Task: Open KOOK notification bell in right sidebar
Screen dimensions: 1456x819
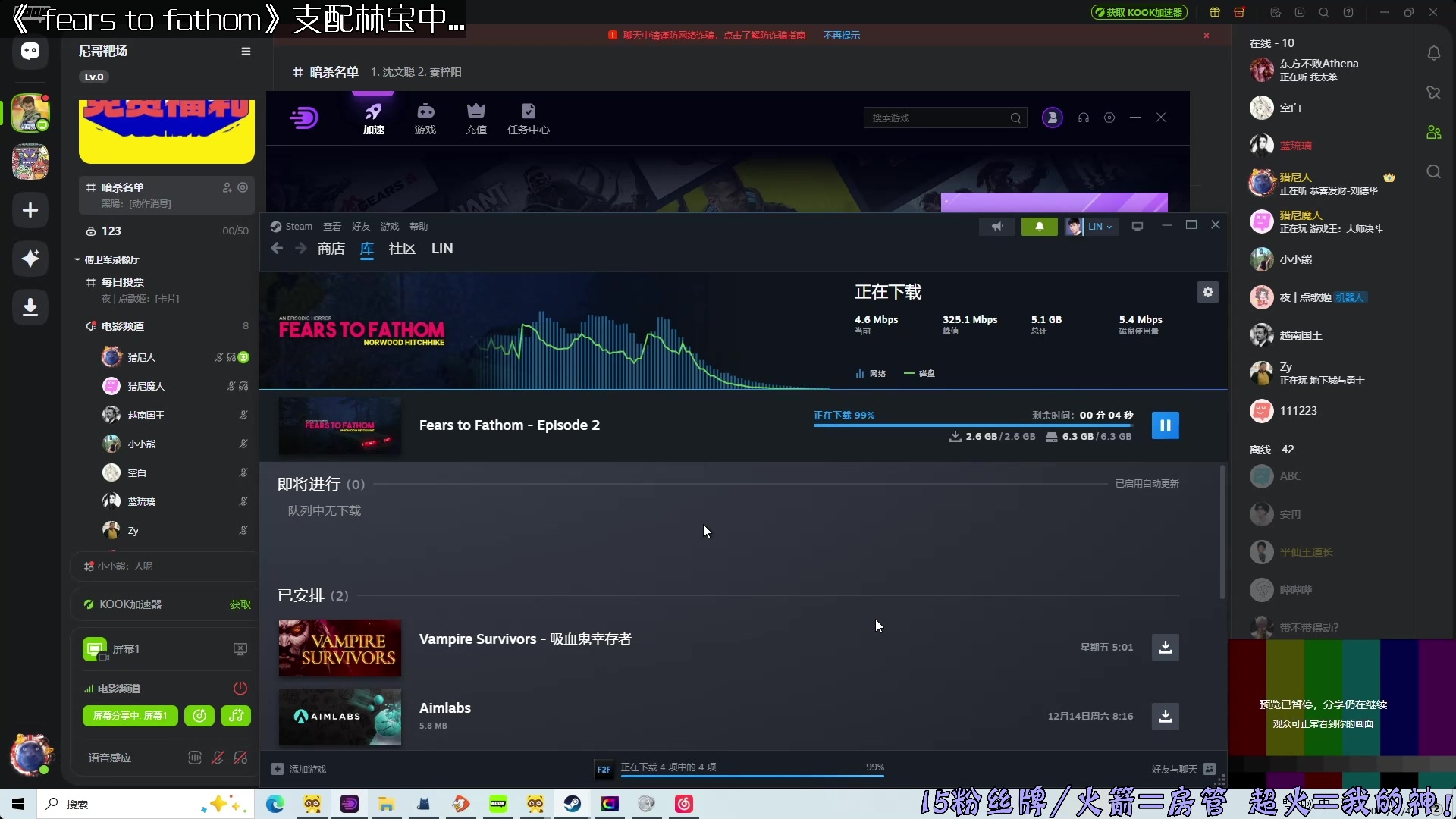Action: 1433,53
